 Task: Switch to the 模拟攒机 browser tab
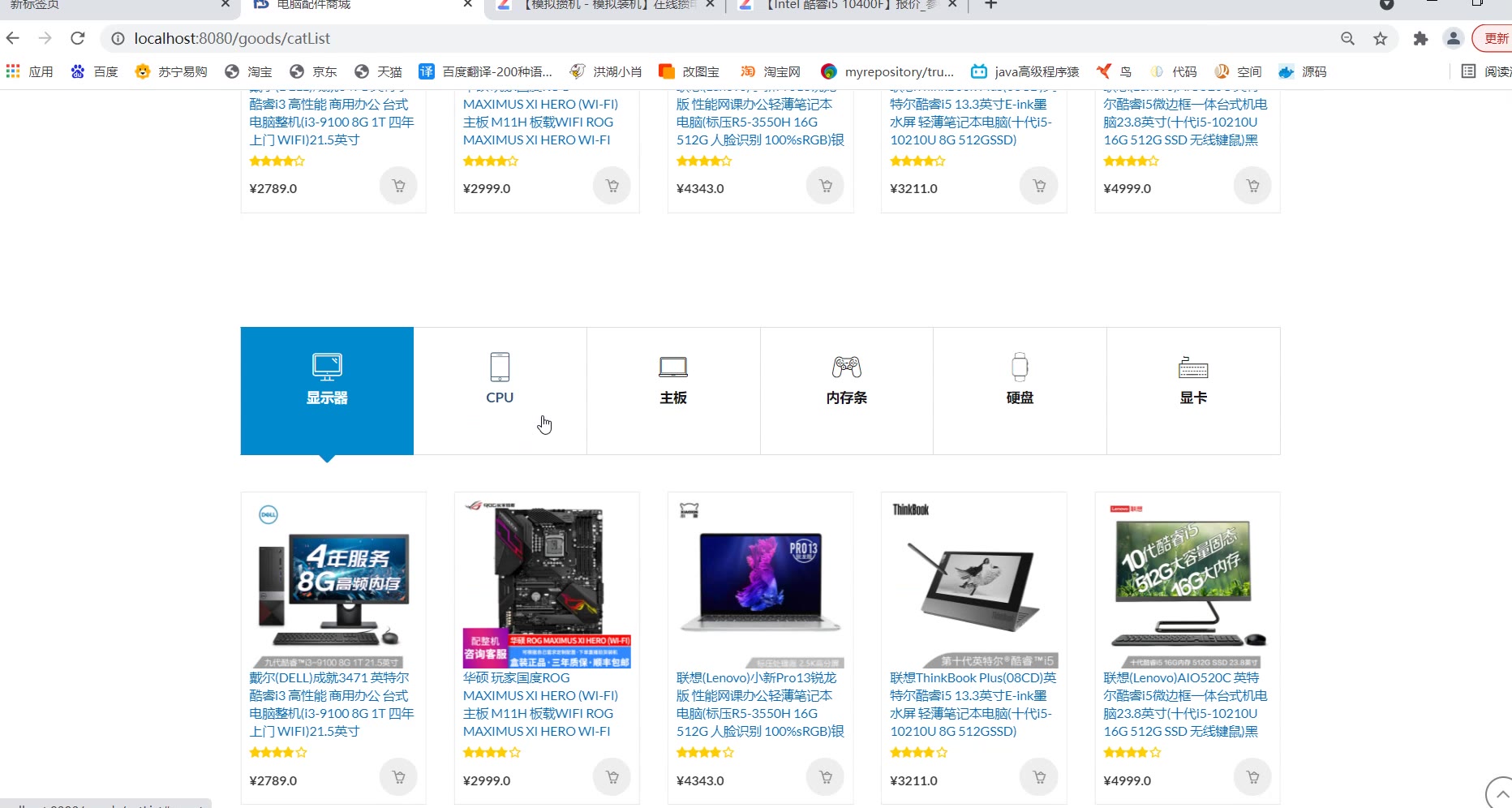pyautogui.click(x=604, y=6)
